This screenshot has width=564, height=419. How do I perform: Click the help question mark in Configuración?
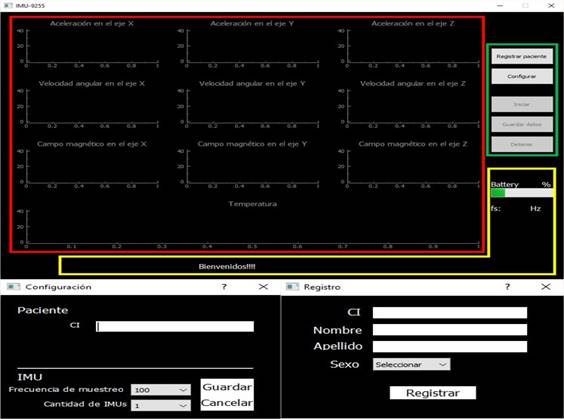click(x=224, y=287)
